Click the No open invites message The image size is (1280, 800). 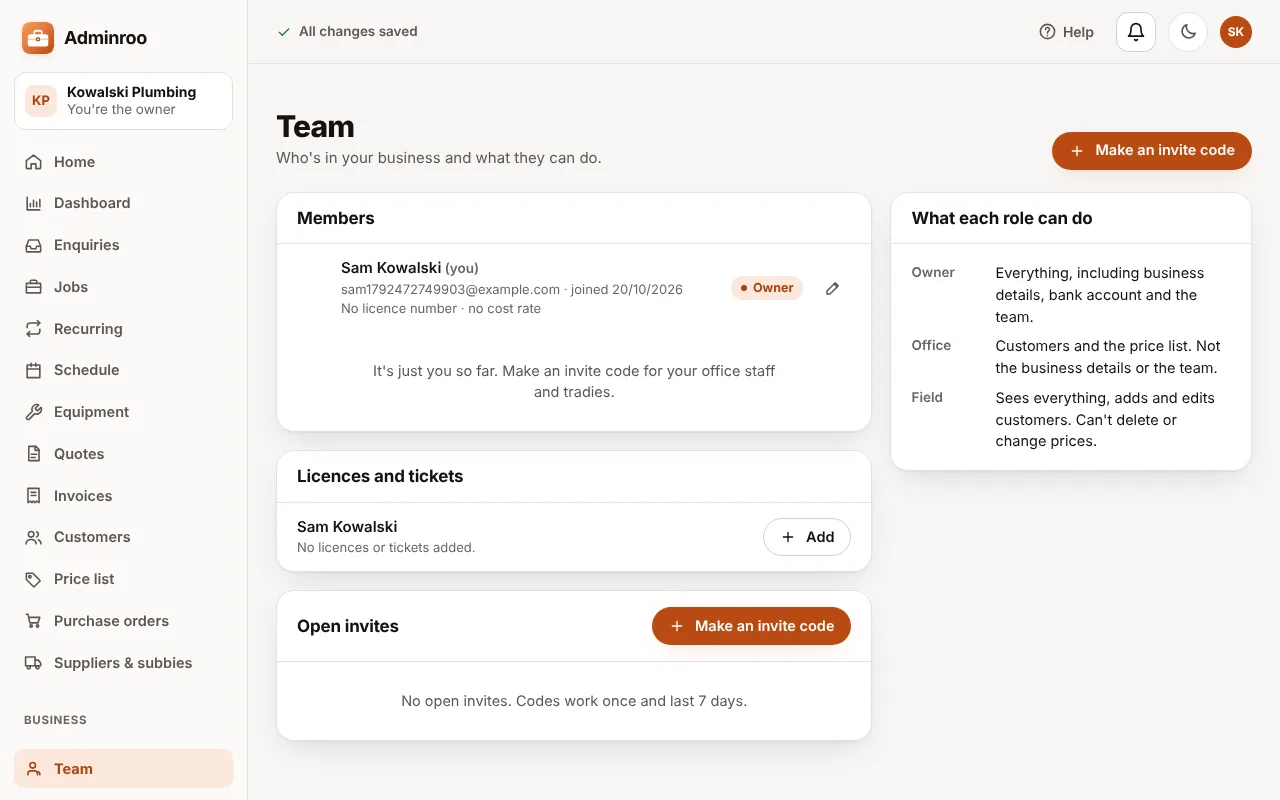tap(574, 701)
